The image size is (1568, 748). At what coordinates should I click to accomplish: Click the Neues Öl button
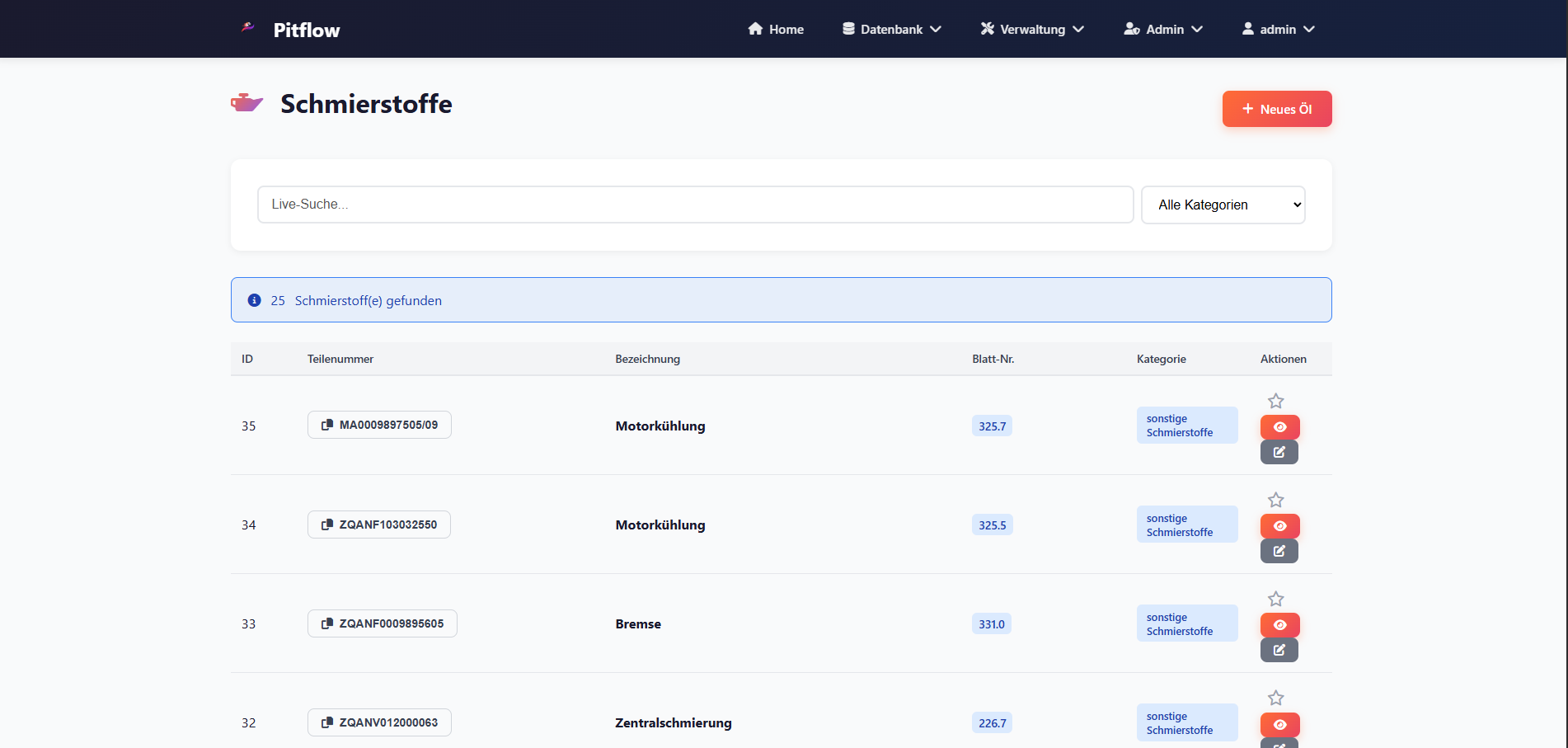click(1276, 109)
